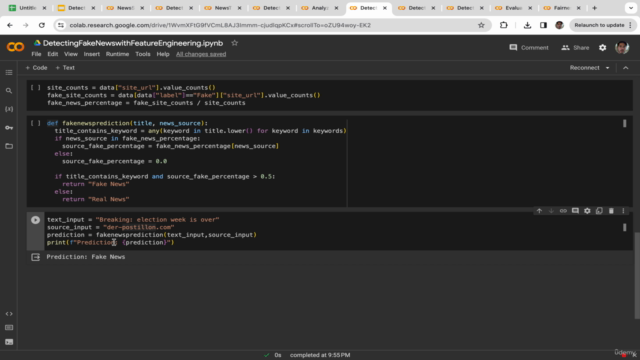This screenshot has height=360, width=640.
Task: Add a new Code cell
Action: 36,68
